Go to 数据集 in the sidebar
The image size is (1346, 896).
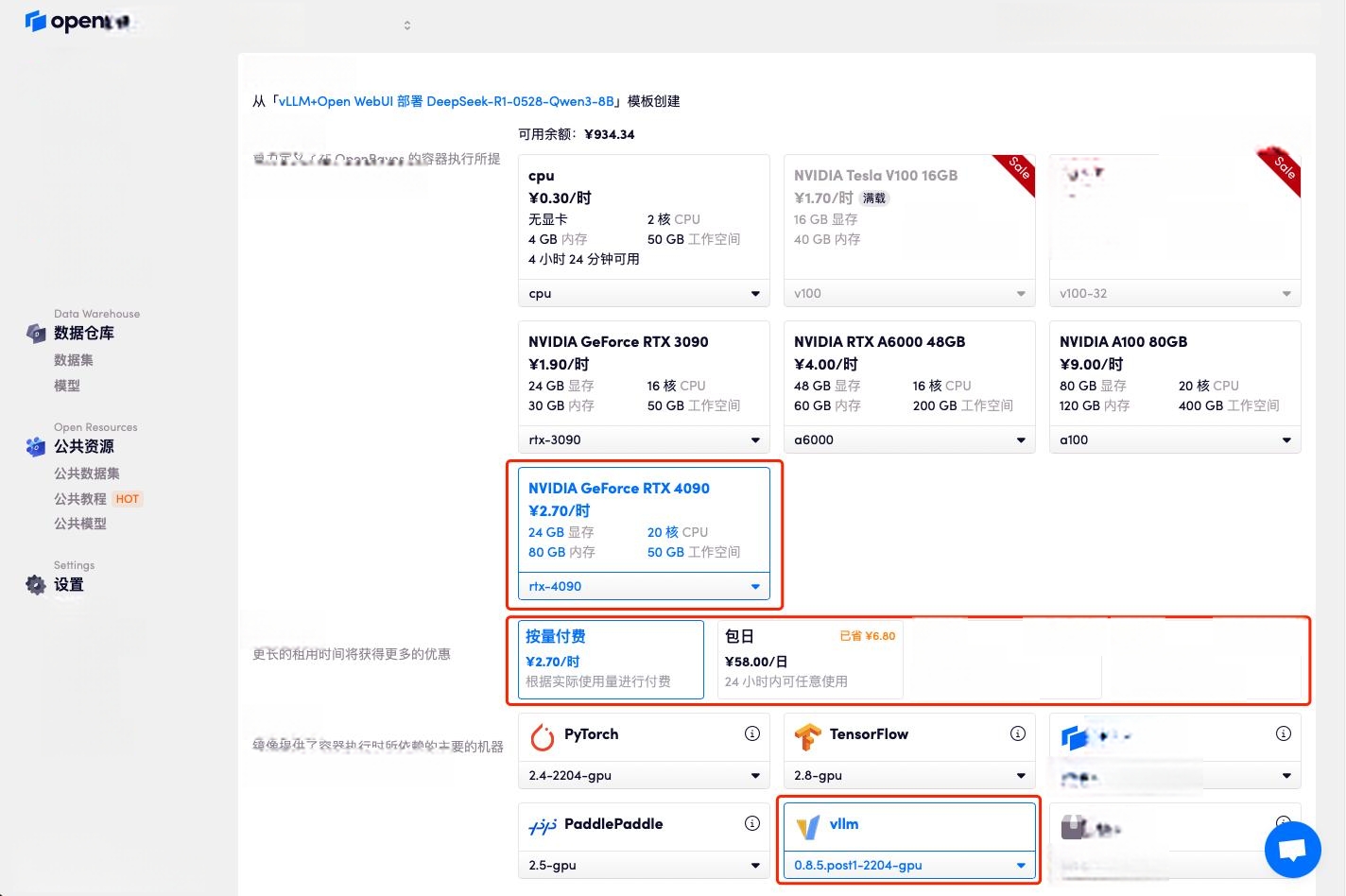[x=74, y=360]
